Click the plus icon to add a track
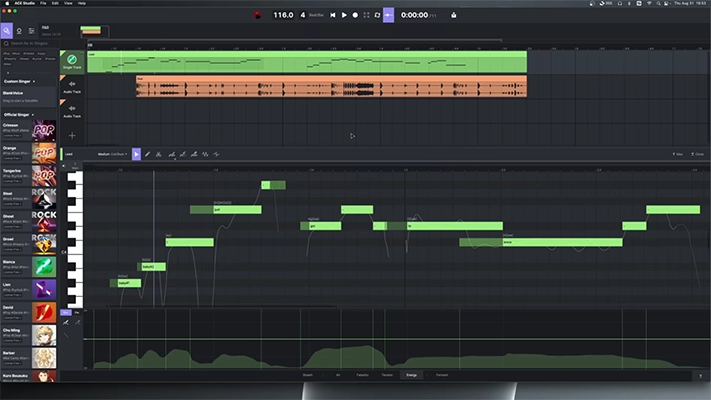Viewport: 711px width, 400px height. (71, 135)
